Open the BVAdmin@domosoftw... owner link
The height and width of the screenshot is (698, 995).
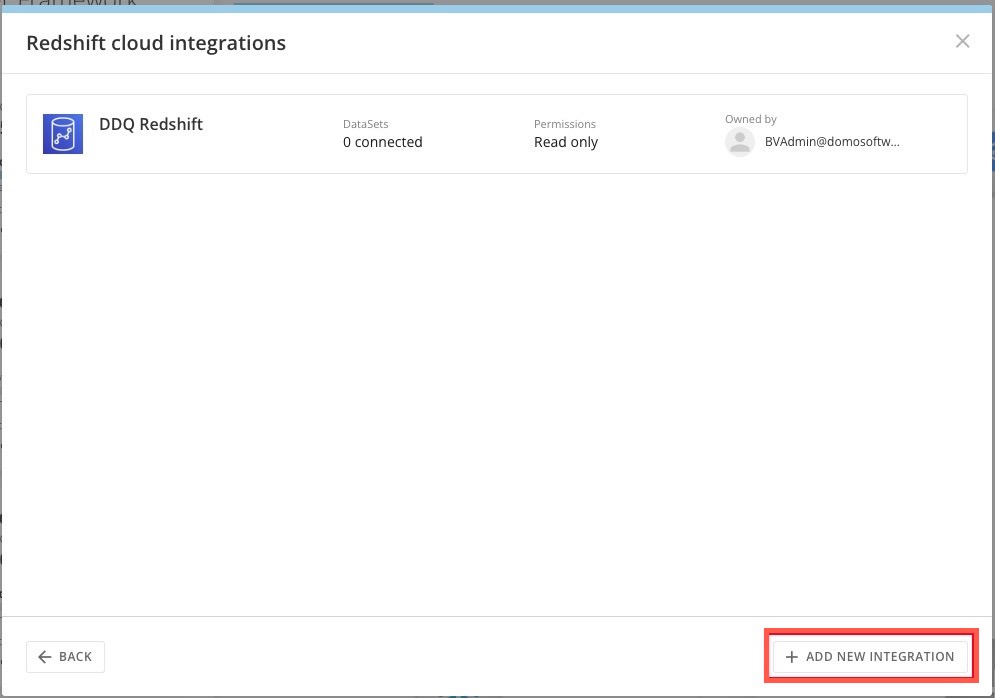832,142
